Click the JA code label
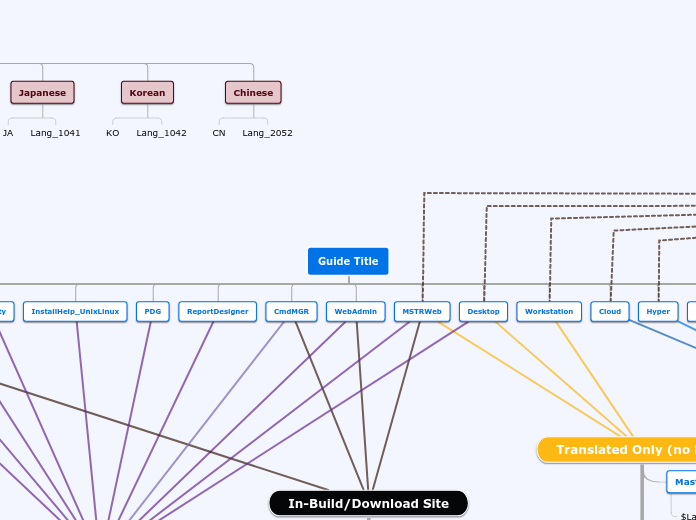 click(8, 133)
